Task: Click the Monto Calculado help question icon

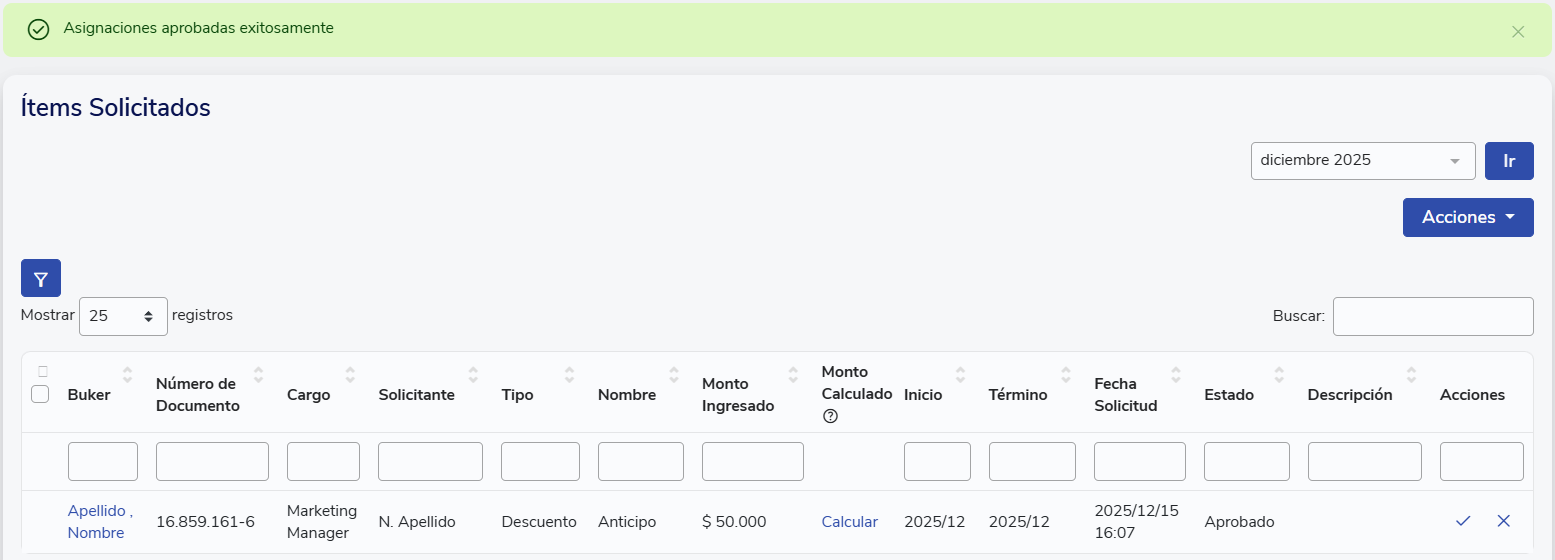Action: [830, 416]
